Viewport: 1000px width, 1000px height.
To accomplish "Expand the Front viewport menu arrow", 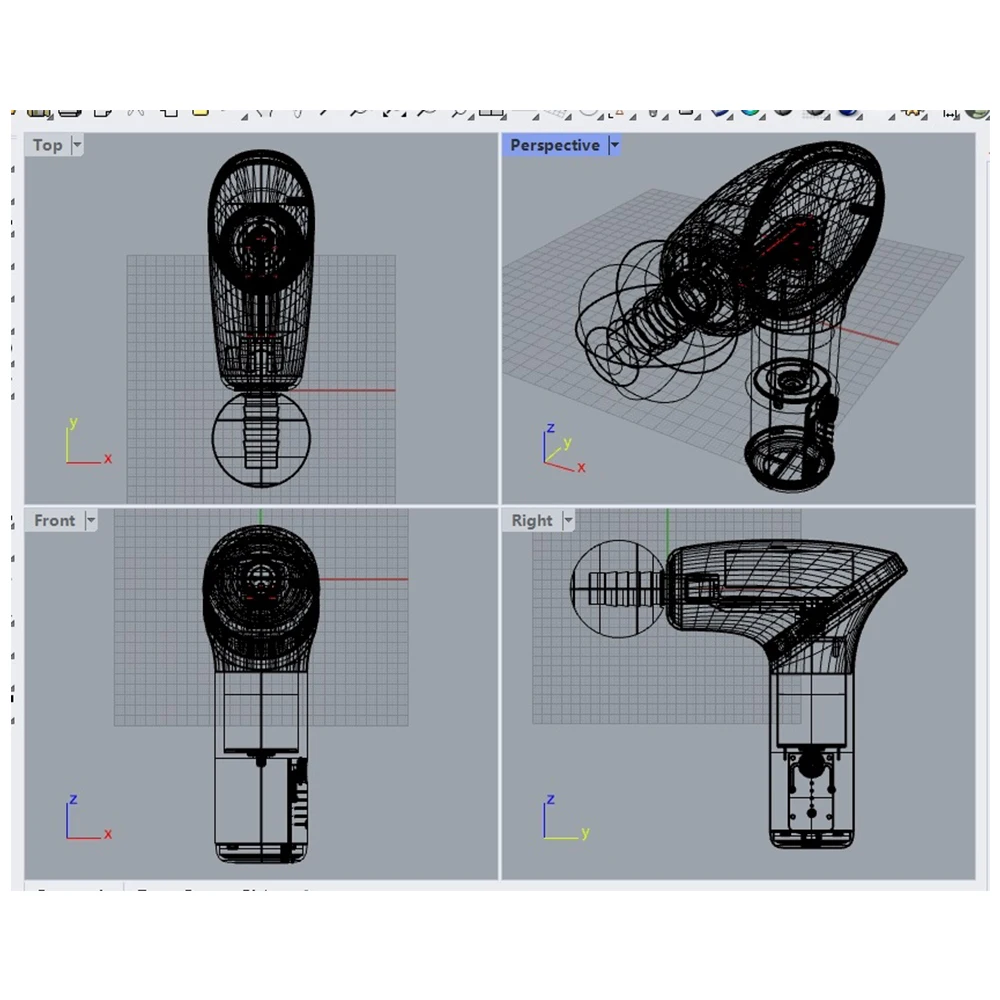I will (91, 520).
